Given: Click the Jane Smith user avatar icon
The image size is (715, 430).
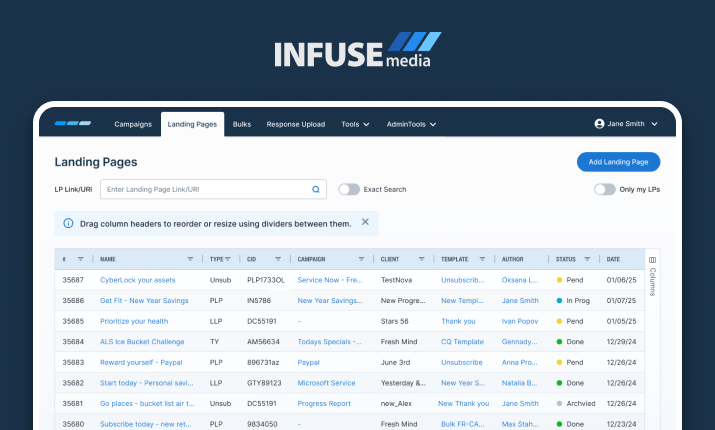Looking at the screenshot, I should (x=599, y=124).
